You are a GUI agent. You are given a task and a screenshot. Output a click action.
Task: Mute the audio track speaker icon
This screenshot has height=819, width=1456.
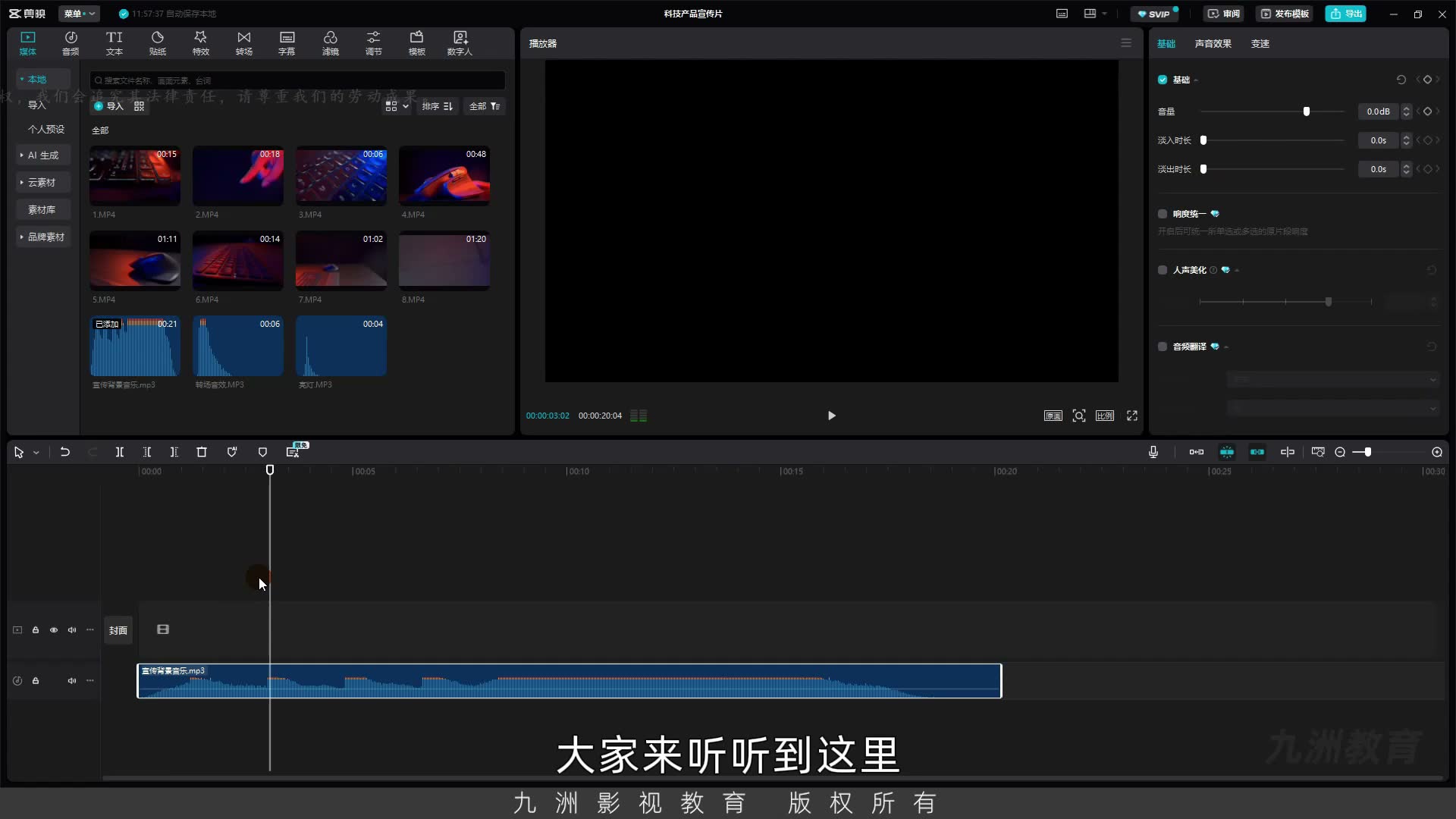72,681
